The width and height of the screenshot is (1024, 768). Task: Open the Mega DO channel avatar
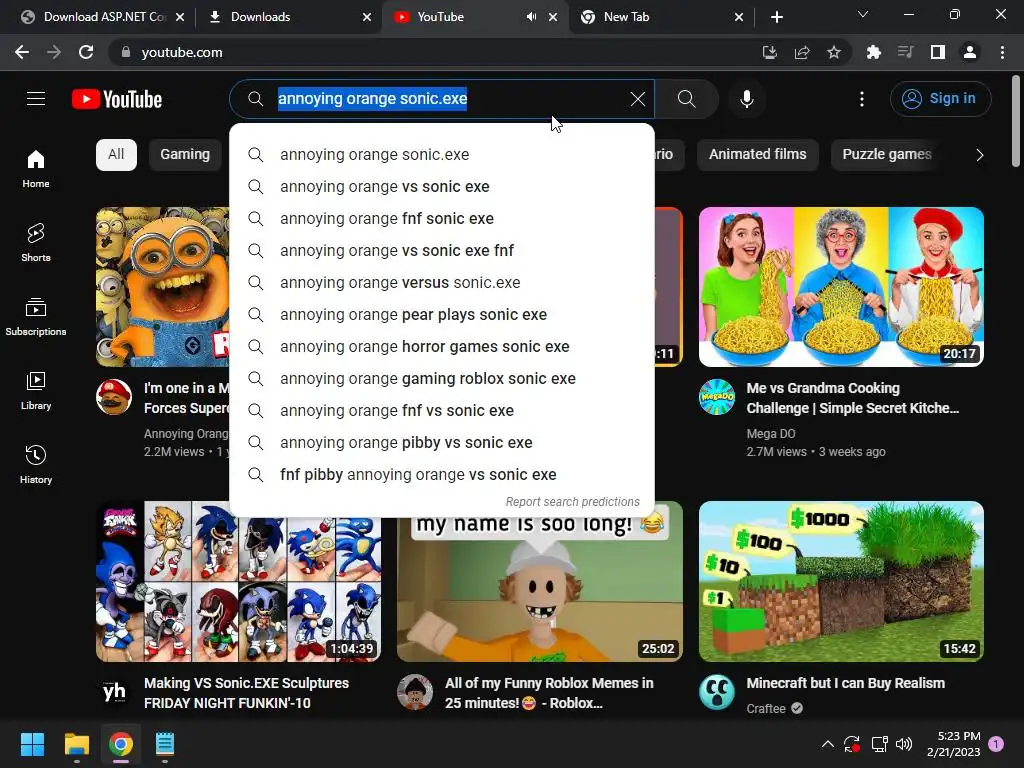pyautogui.click(x=716, y=397)
